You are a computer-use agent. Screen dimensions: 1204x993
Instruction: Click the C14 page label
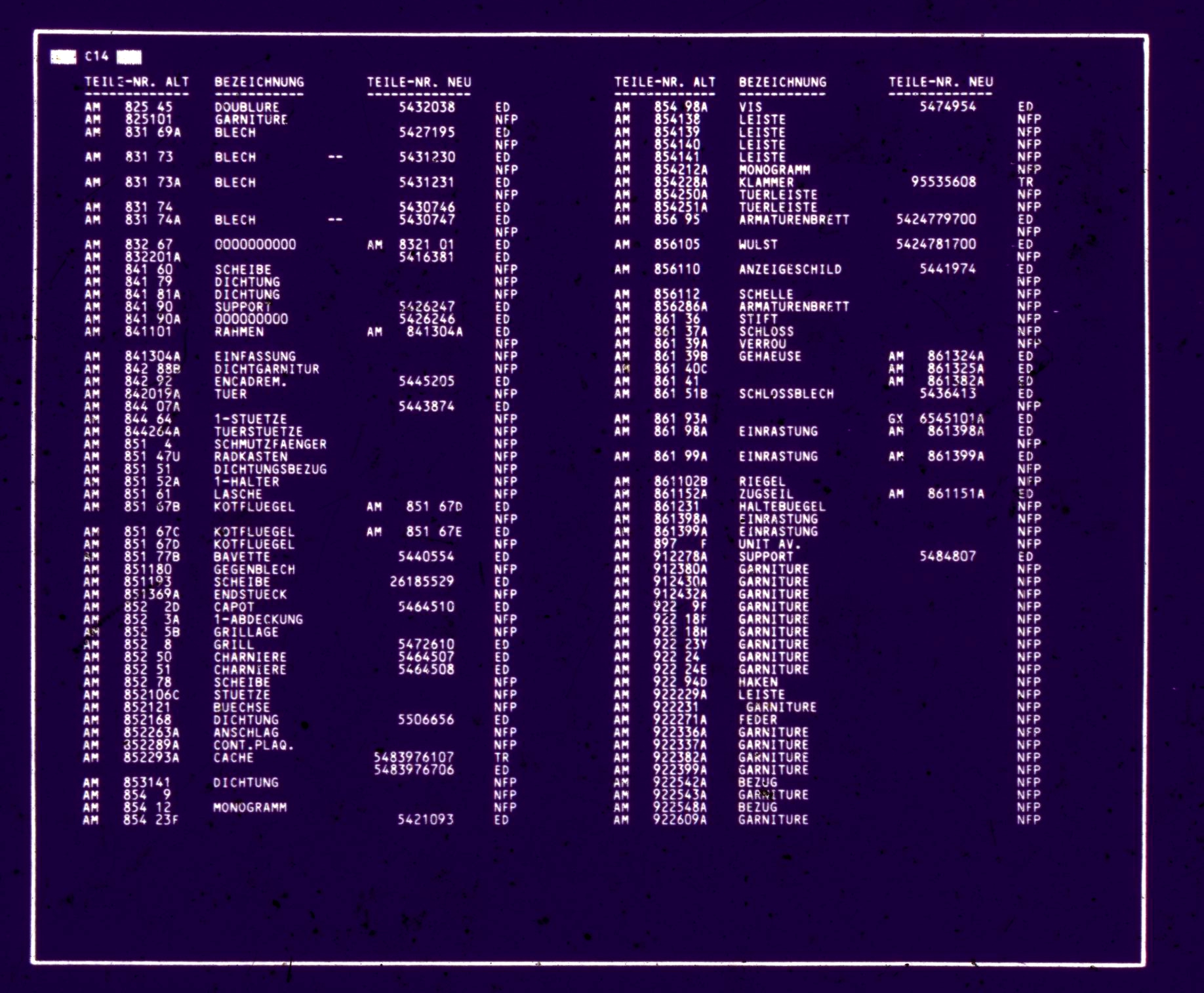(96, 57)
